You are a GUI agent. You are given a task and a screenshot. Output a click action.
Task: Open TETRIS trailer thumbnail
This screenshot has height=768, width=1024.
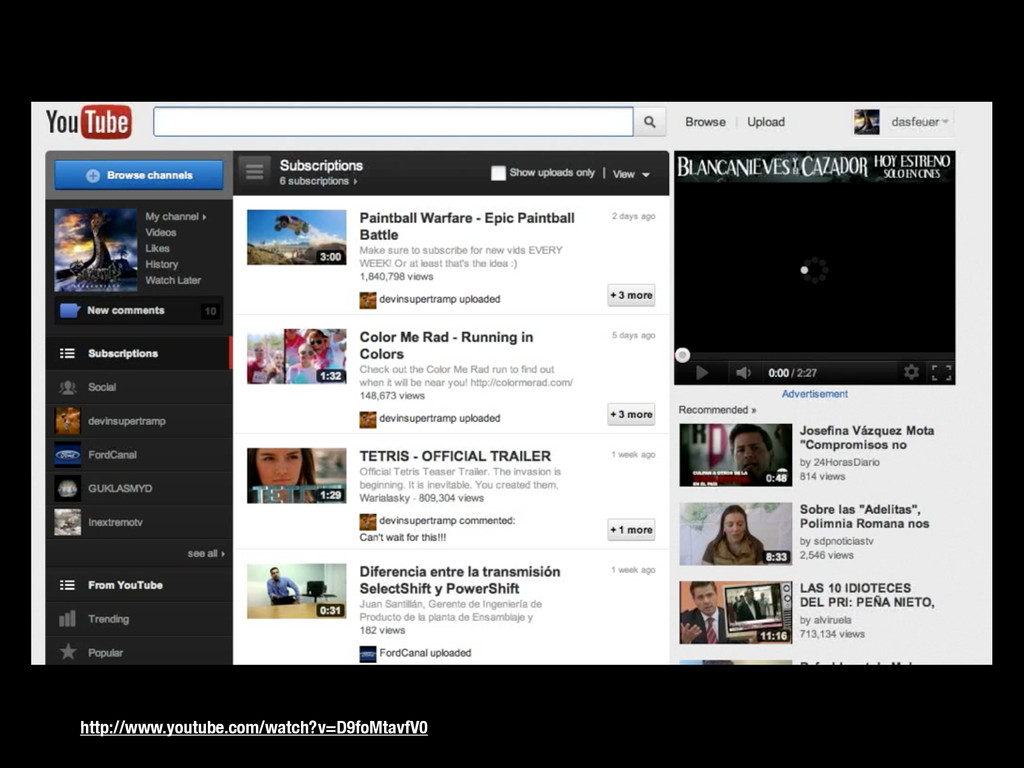tap(296, 475)
